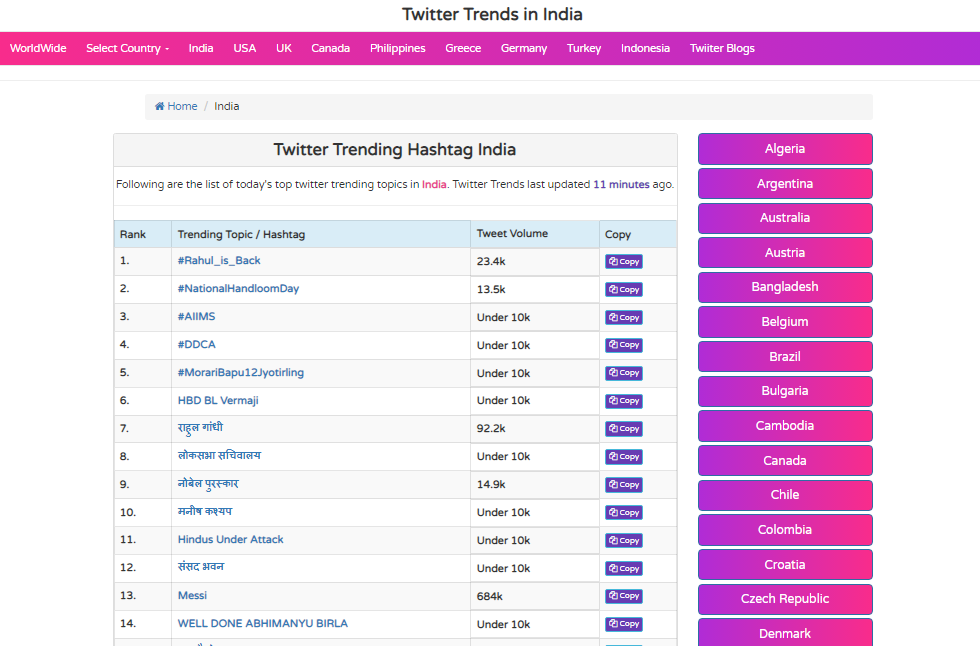Open Twiiter Blogs in navbar
The width and height of the screenshot is (980, 646).
[722, 48]
